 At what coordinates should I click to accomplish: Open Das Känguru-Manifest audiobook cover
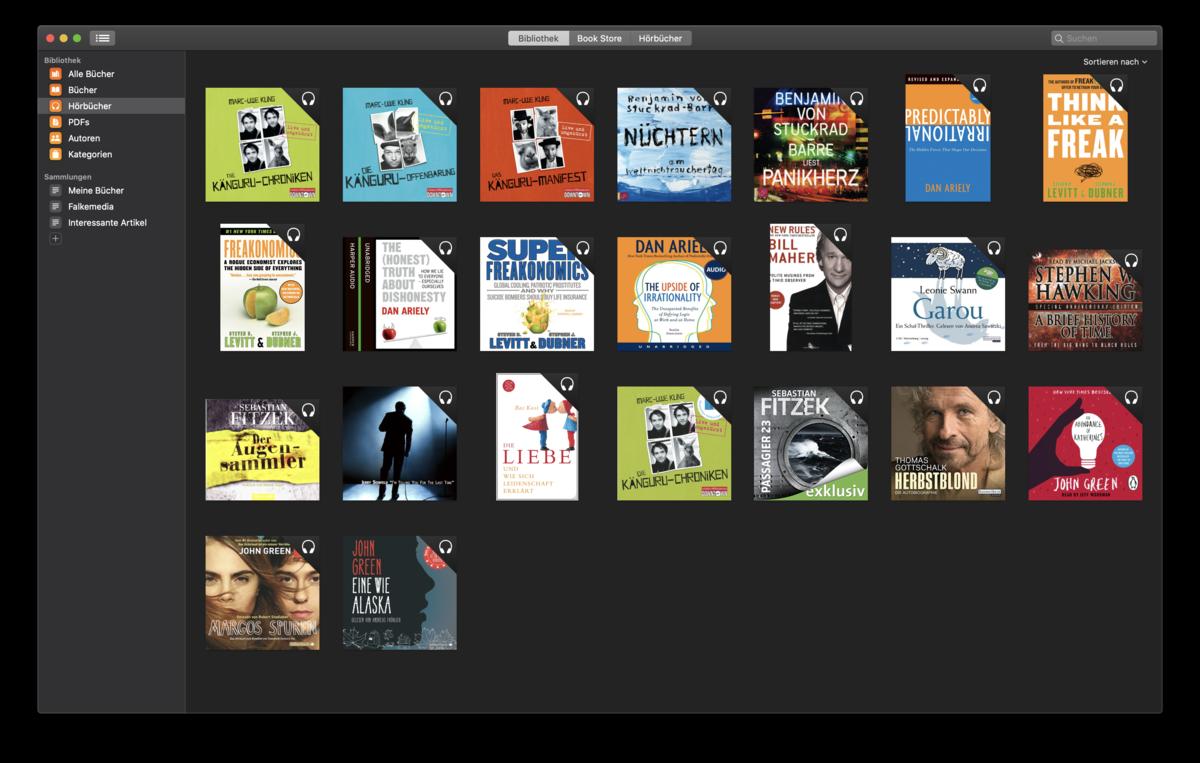tap(537, 144)
